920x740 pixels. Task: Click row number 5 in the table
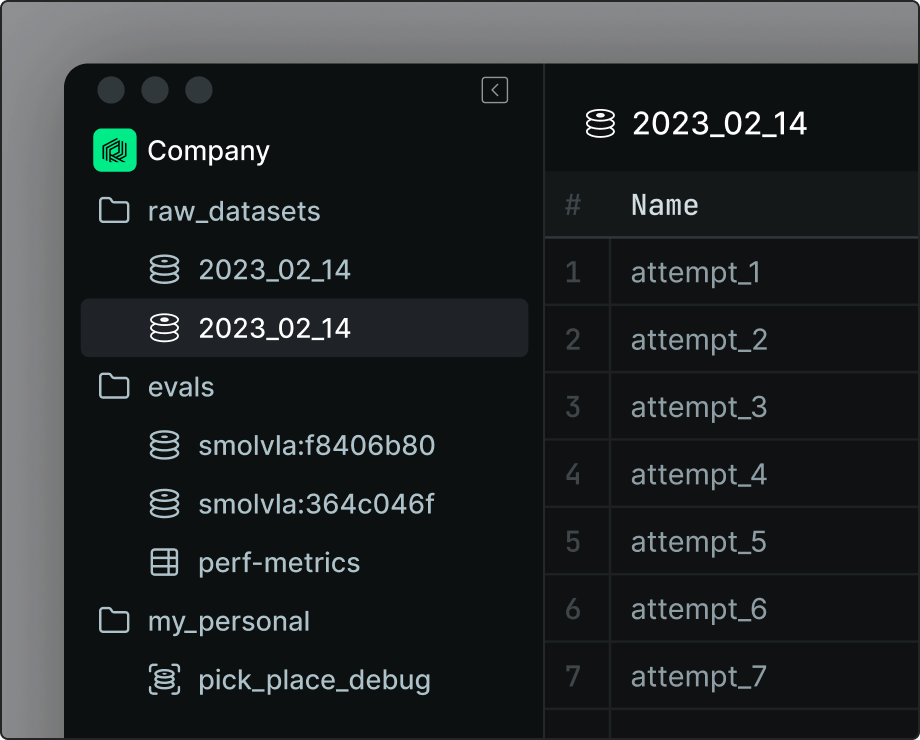coord(576,541)
